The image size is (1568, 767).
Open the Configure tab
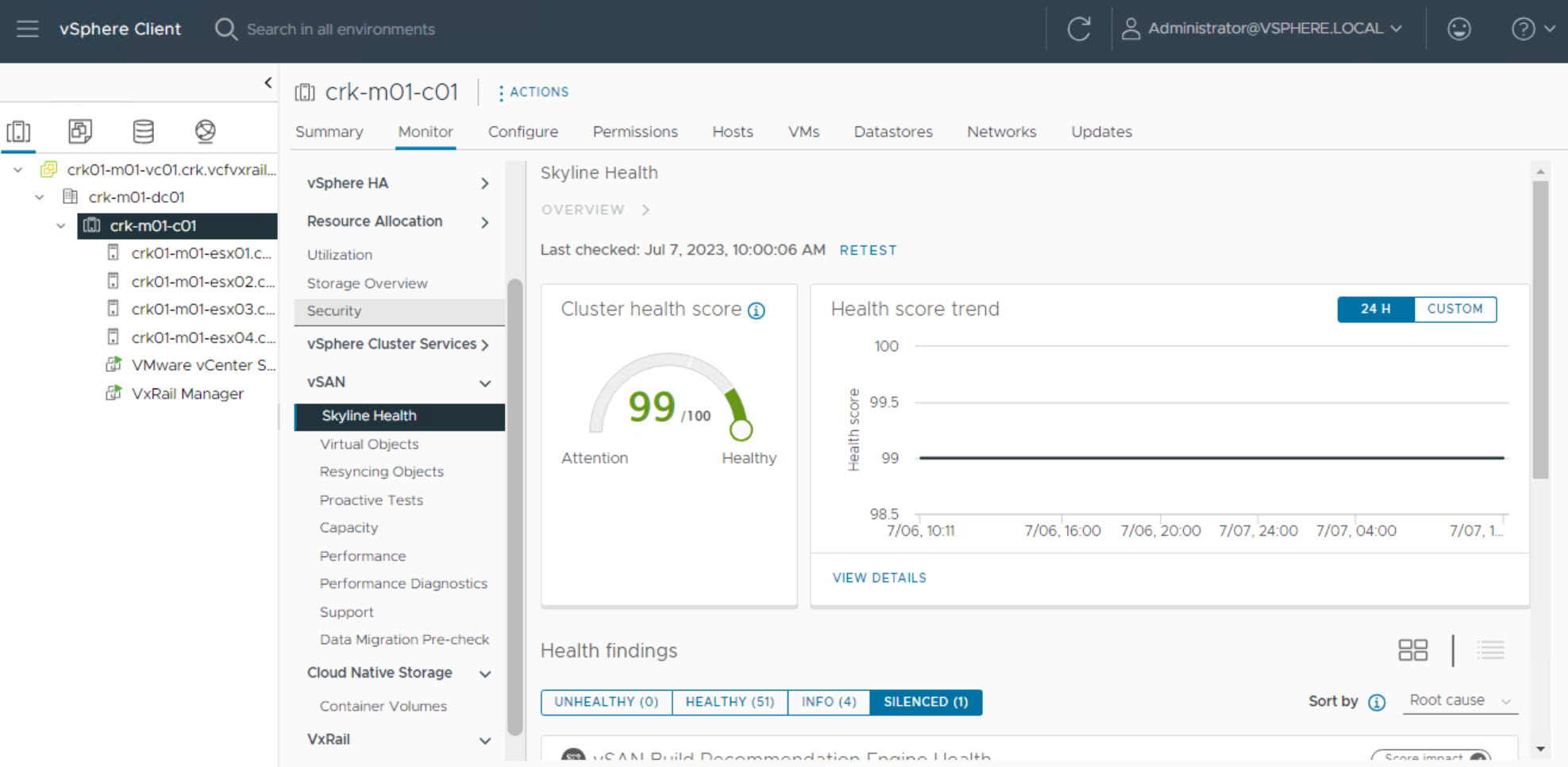522,132
